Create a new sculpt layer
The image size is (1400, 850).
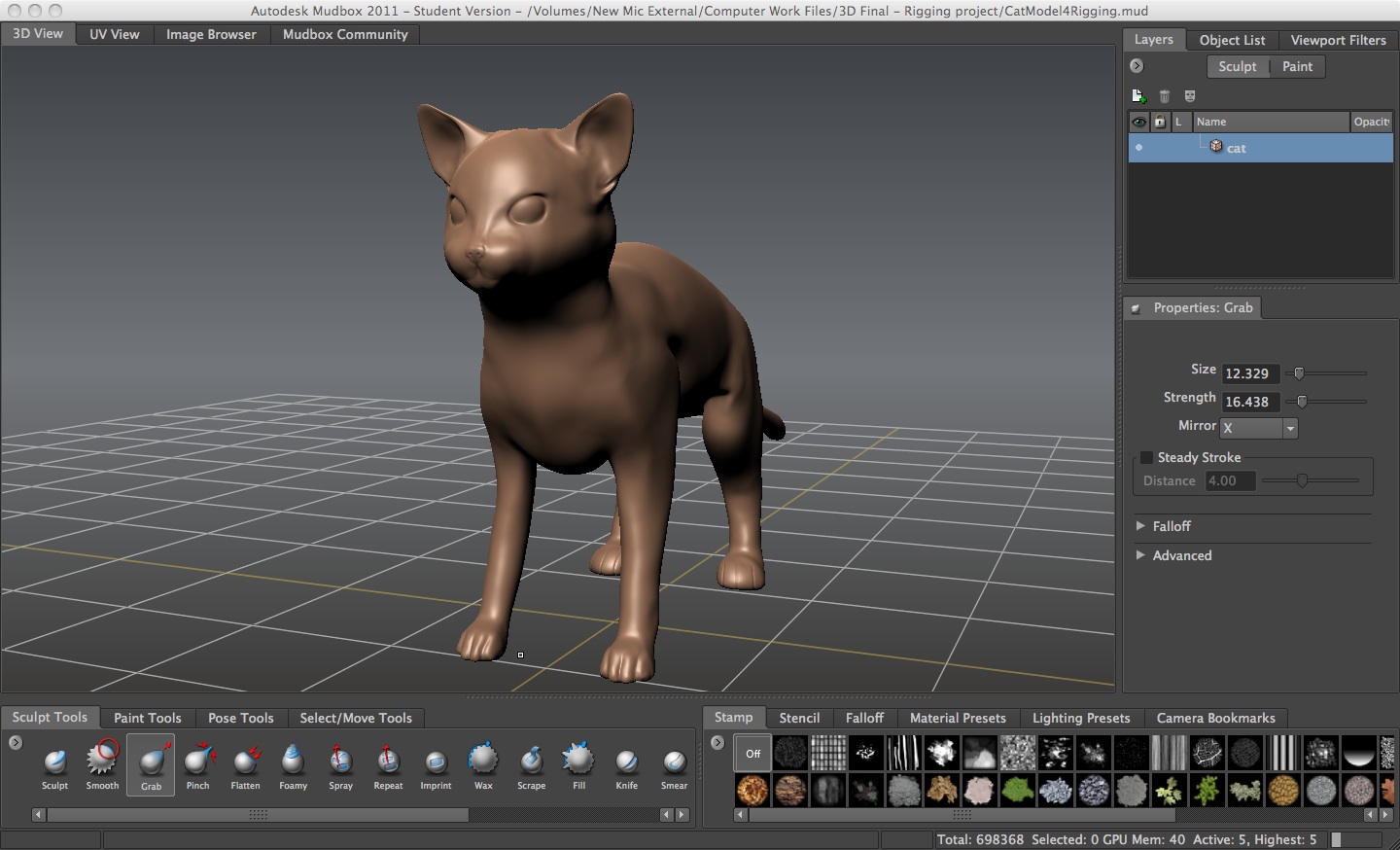pyautogui.click(x=1137, y=95)
